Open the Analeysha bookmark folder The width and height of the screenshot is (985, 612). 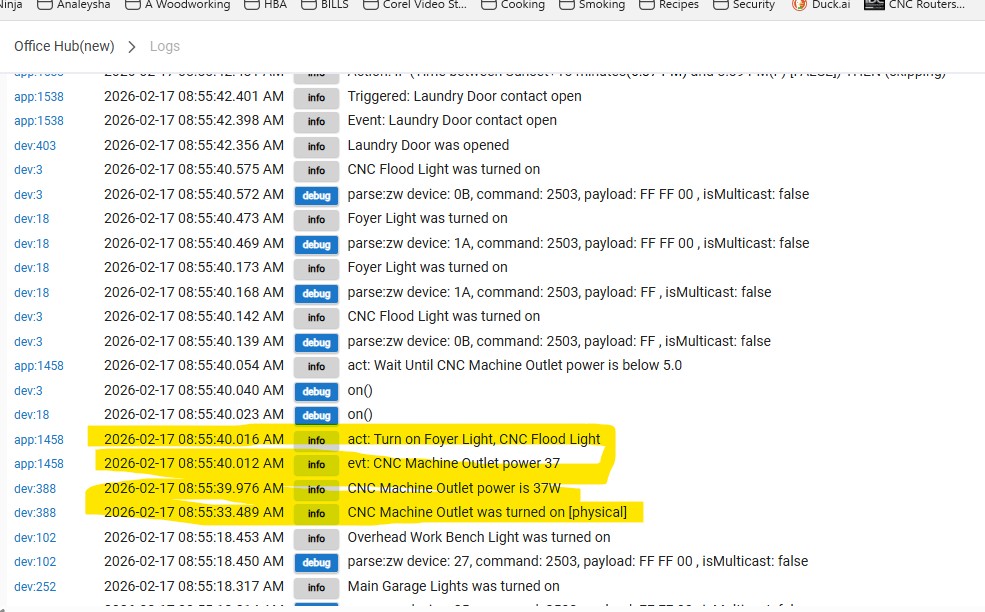click(73, 5)
